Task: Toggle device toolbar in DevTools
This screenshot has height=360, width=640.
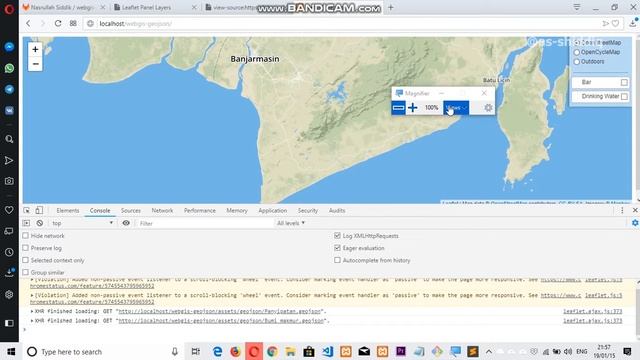Action: 39,210
